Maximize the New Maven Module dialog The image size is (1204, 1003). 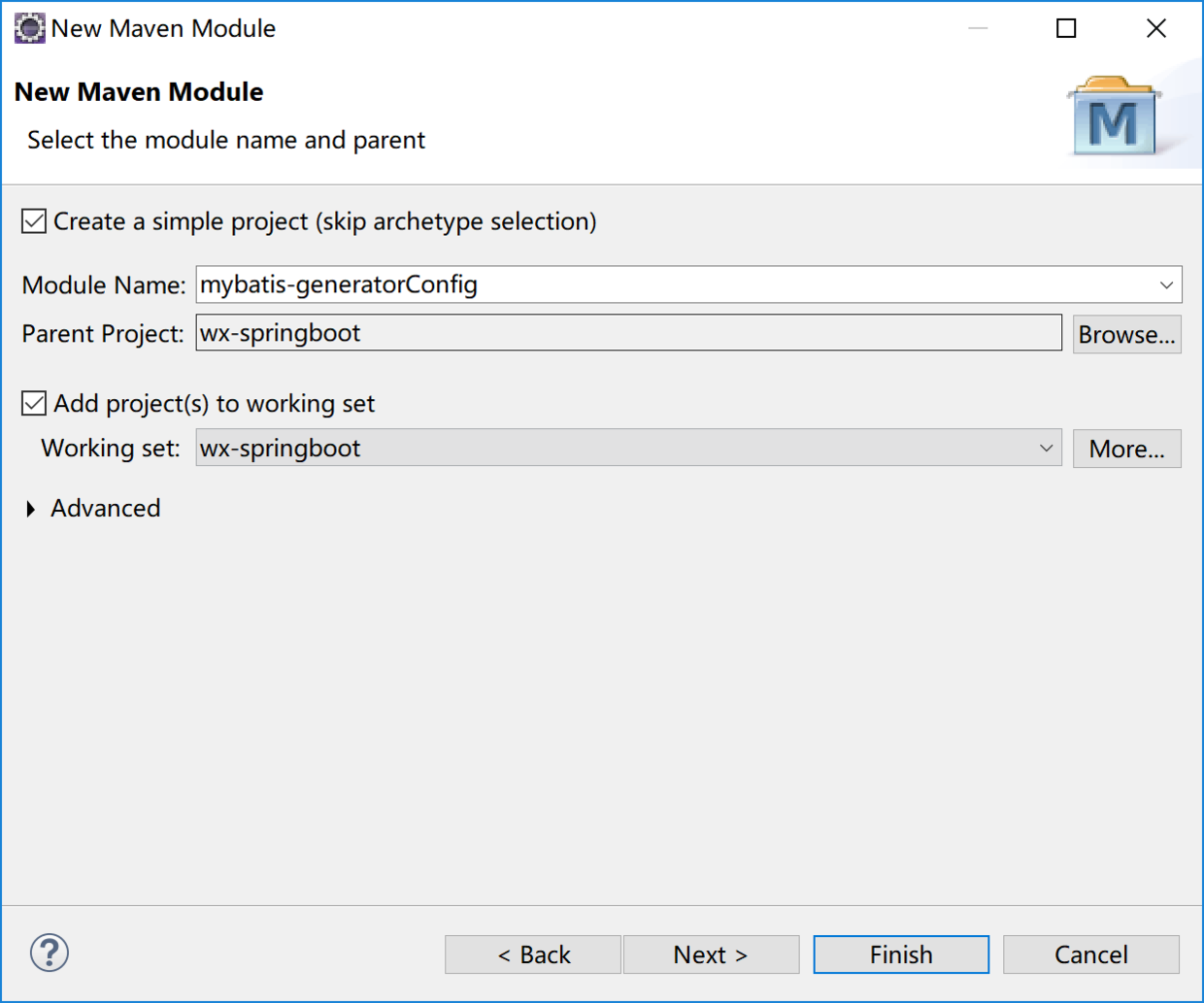click(1066, 28)
